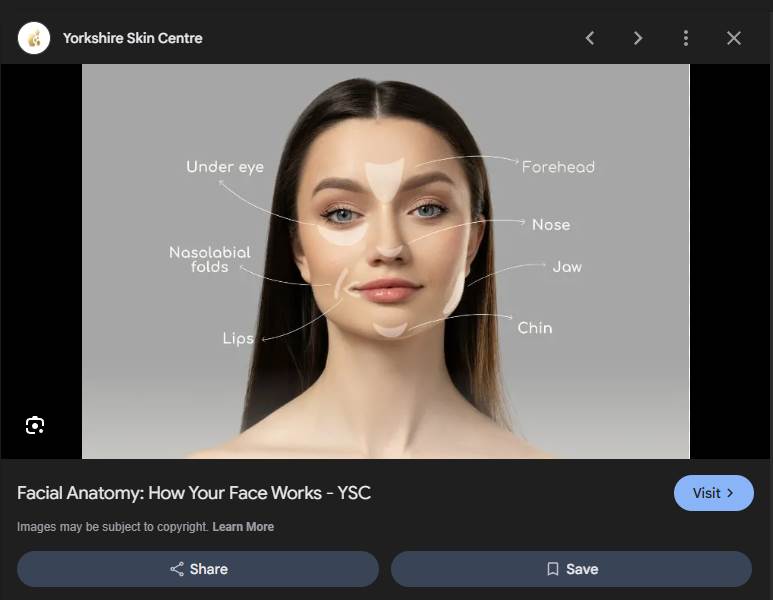Viewport: 773px width, 600px height.
Task: Visit the source website
Action: point(713,493)
